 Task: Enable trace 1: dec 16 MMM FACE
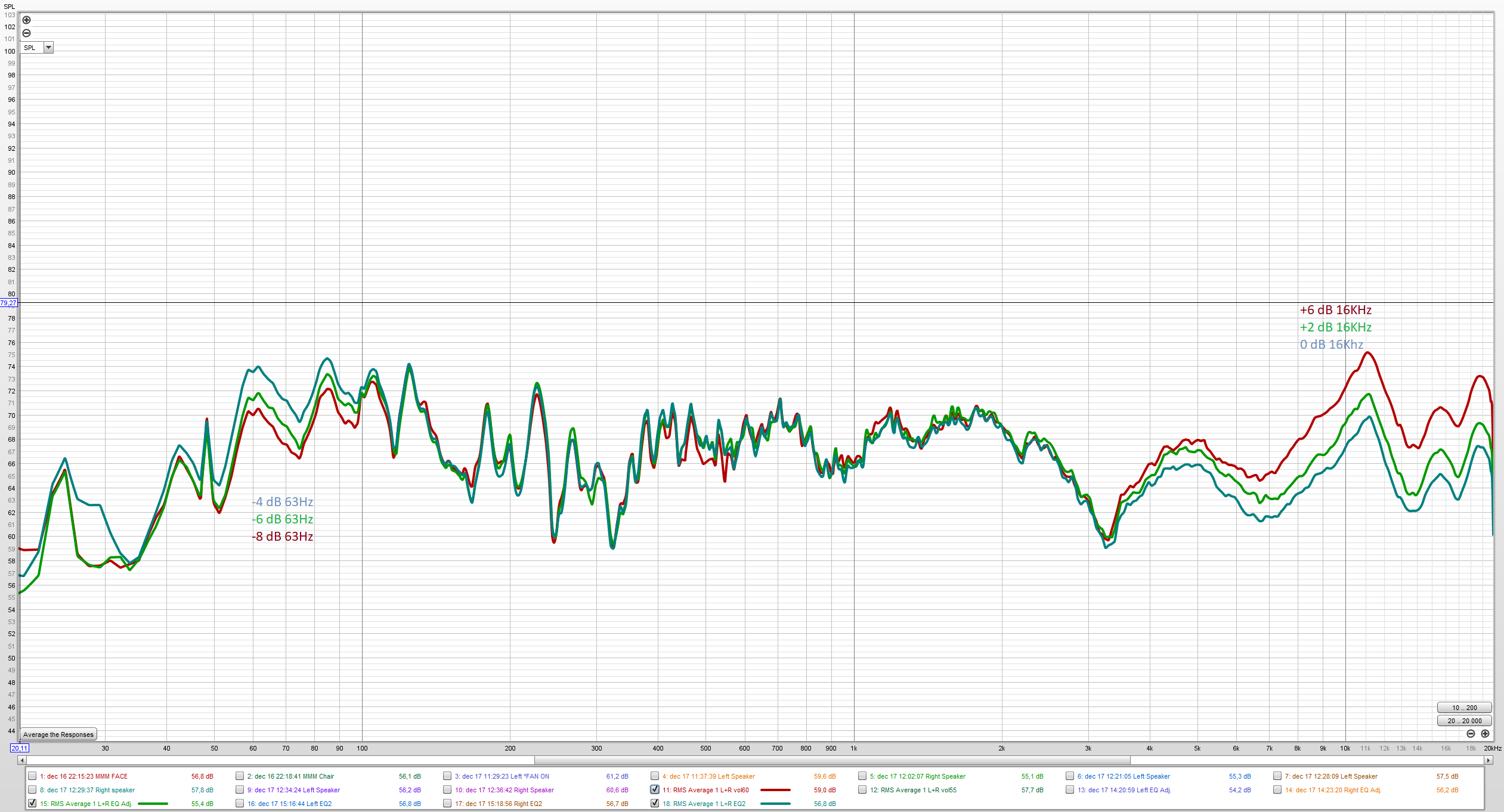[32, 776]
